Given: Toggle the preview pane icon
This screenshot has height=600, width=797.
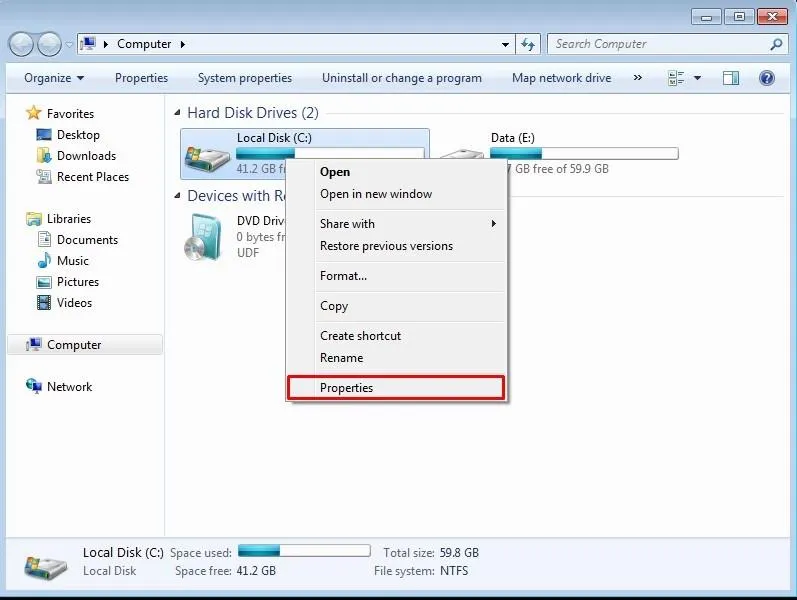Looking at the screenshot, I should 731,78.
